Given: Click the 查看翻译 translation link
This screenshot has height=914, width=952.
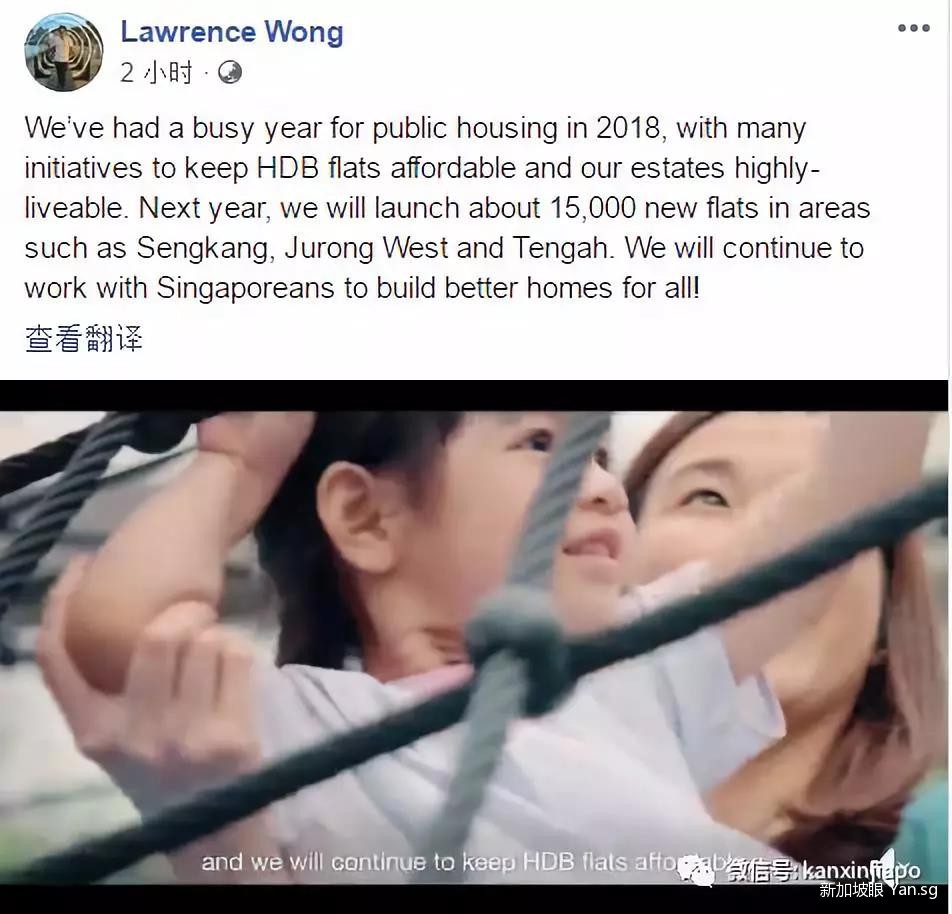Looking at the screenshot, I should pos(84,338).
